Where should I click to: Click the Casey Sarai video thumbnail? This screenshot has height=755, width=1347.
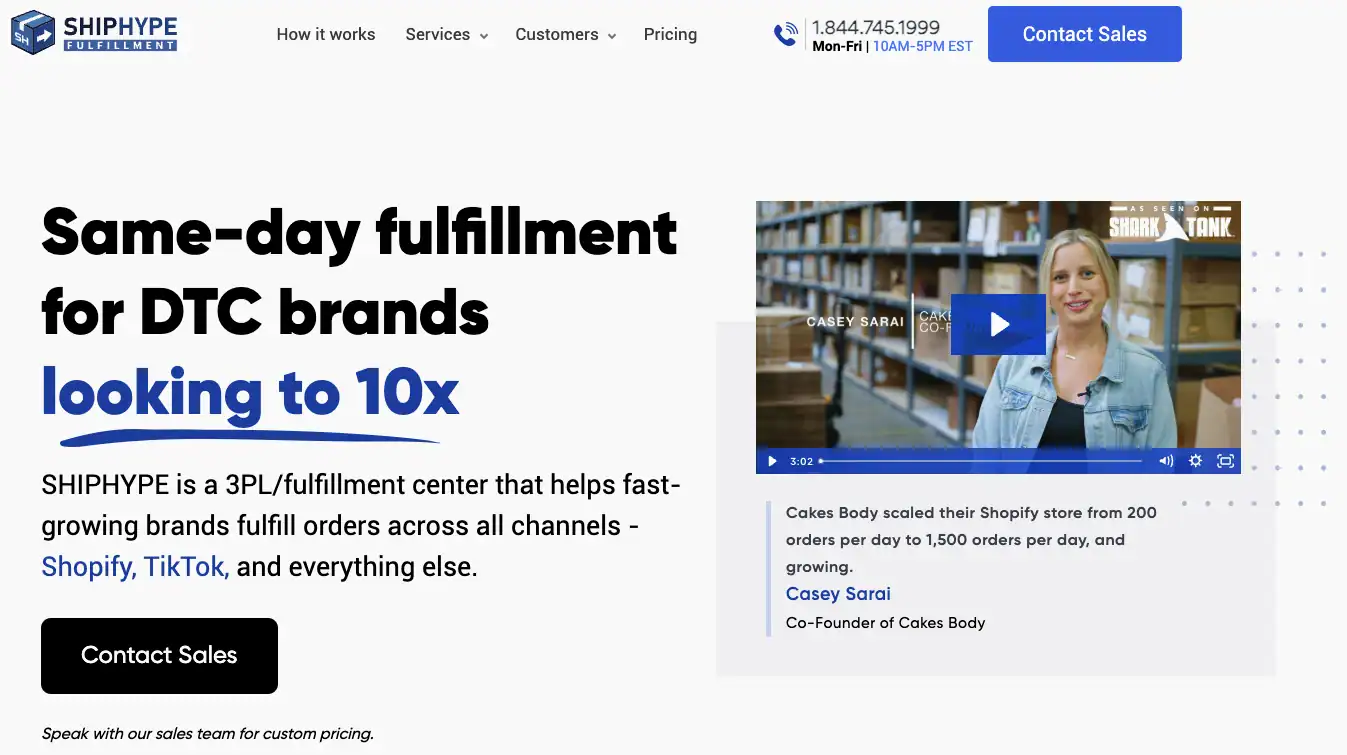998,337
